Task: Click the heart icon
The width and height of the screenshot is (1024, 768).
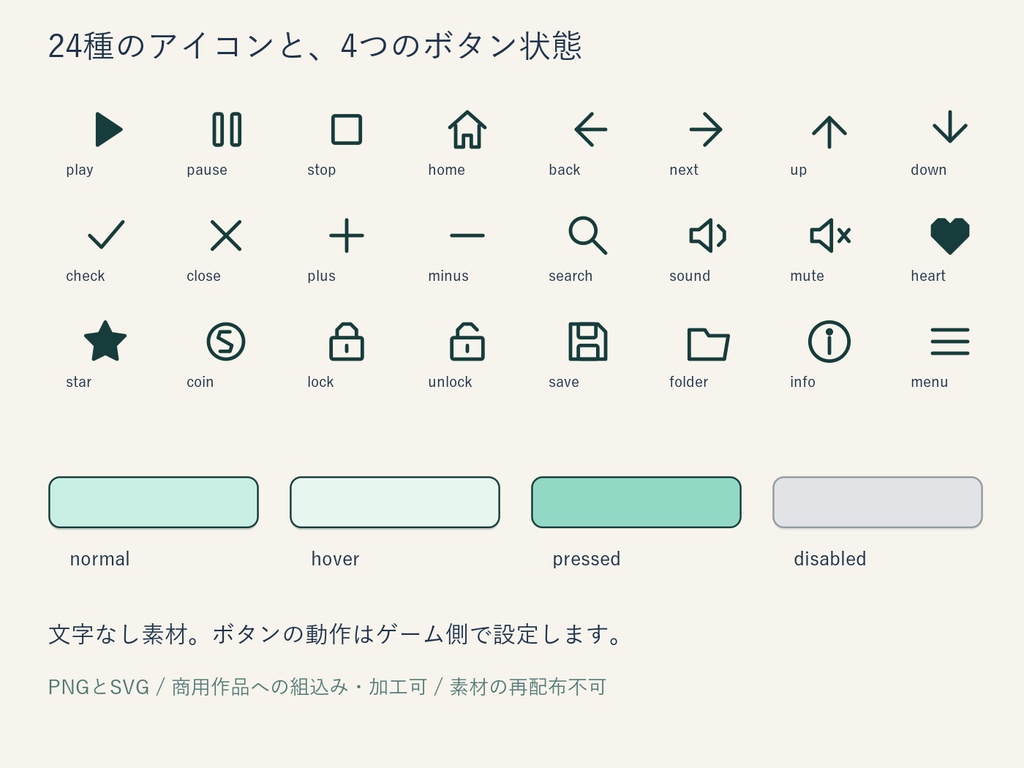Action: pos(950,236)
